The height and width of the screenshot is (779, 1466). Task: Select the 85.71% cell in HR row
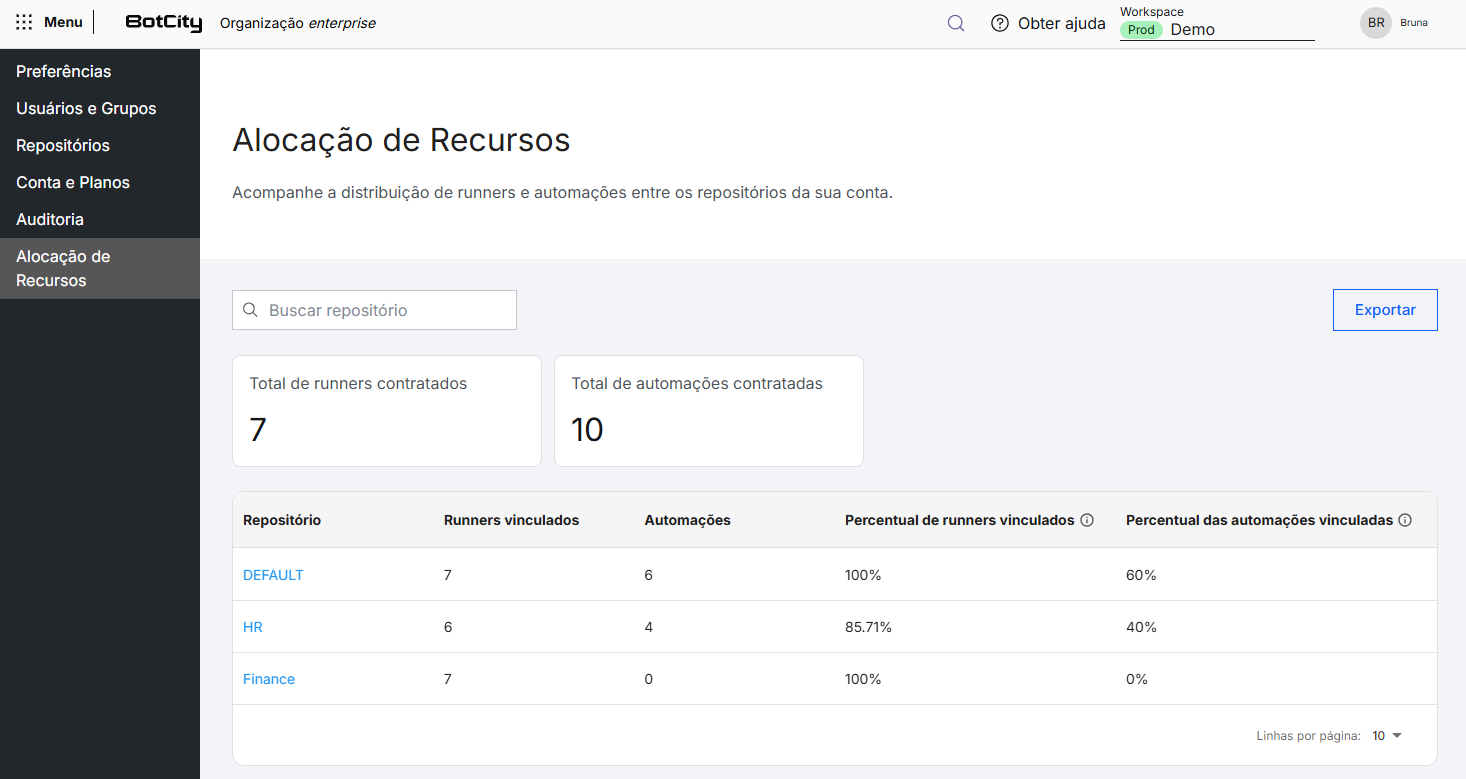tap(868, 627)
